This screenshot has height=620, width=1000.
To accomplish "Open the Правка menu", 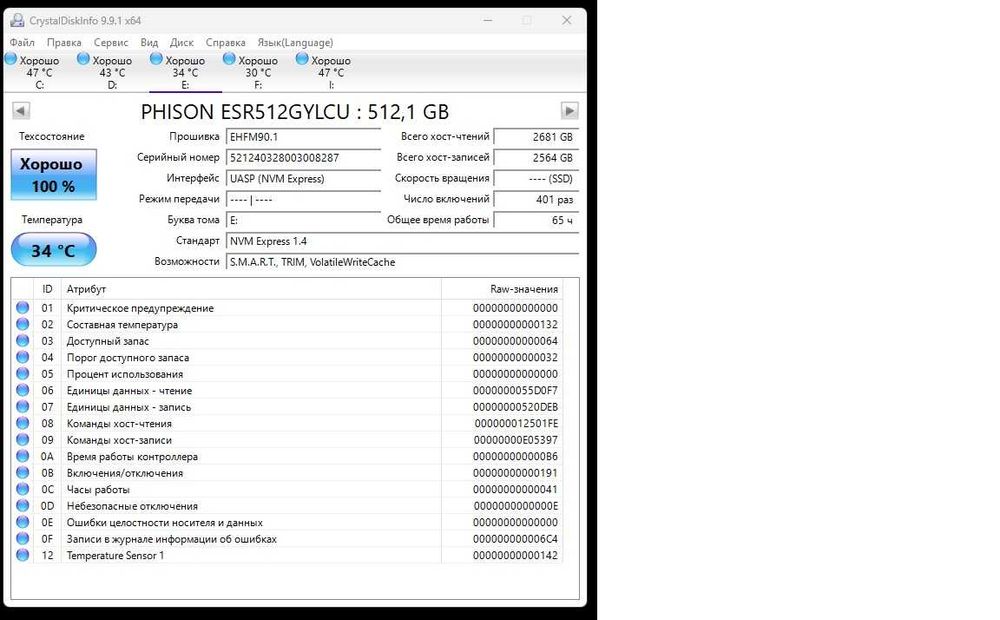I will point(64,43).
